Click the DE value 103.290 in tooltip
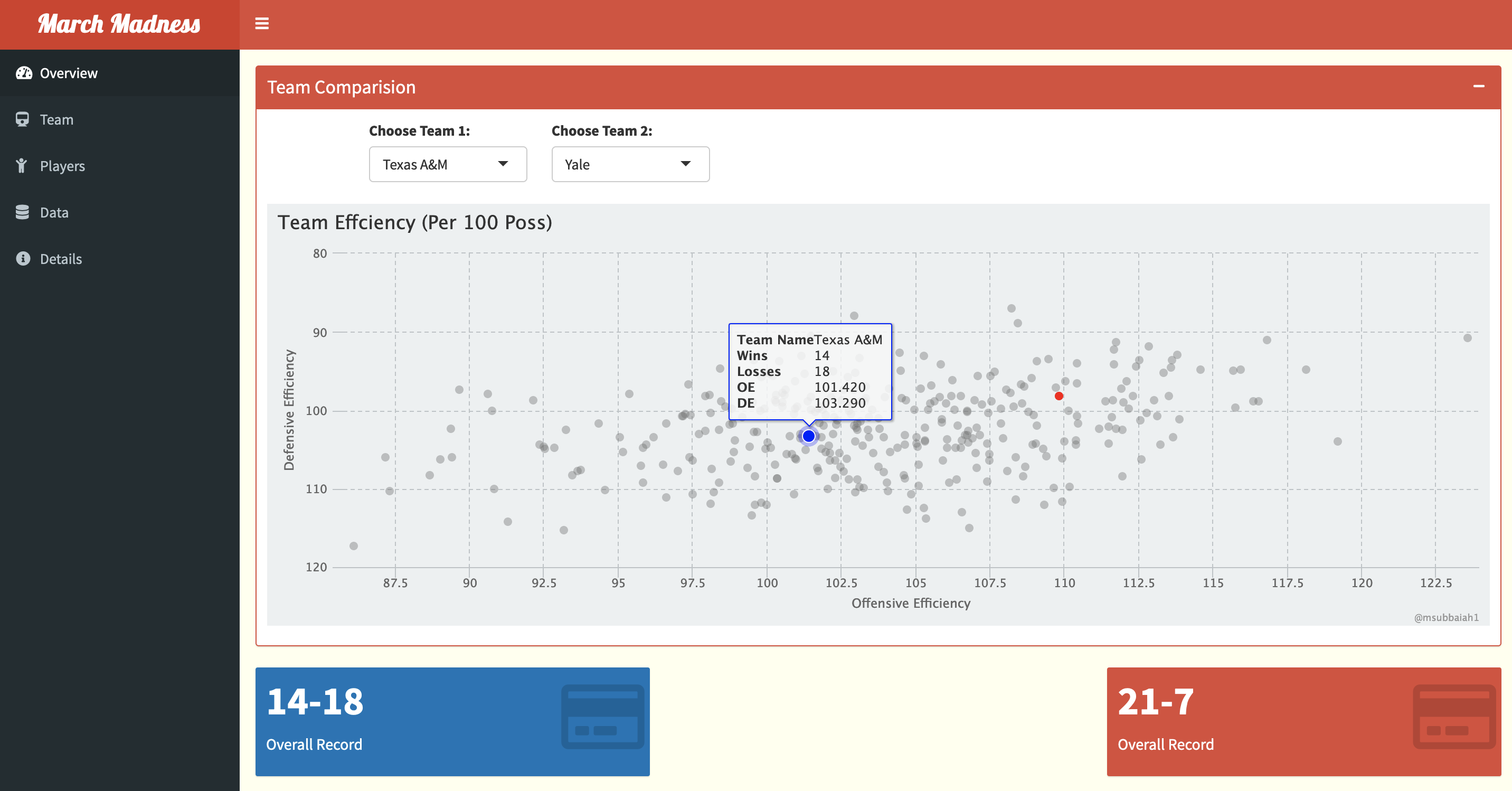This screenshot has height=791, width=1512. pyautogui.click(x=840, y=403)
